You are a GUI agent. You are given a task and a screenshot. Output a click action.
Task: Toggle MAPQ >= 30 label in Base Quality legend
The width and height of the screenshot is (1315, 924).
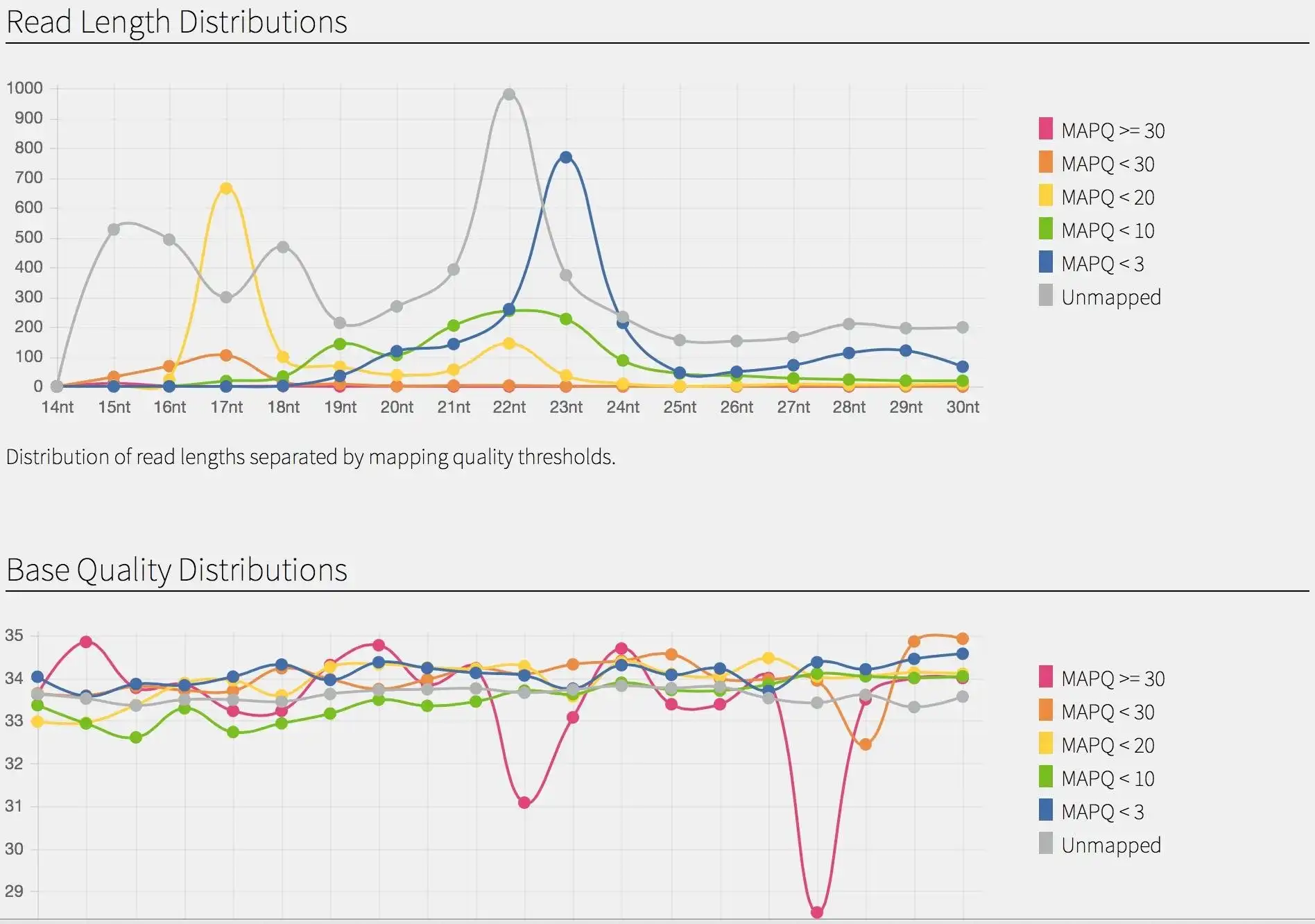coord(1112,678)
